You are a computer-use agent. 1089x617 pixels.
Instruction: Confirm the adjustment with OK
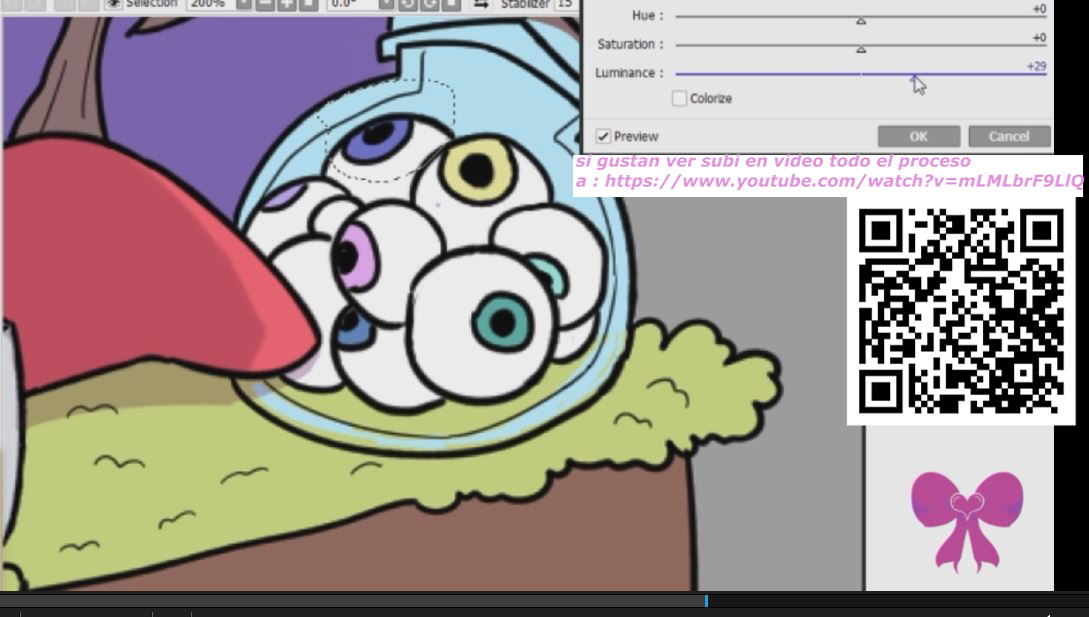coord(919,136)
